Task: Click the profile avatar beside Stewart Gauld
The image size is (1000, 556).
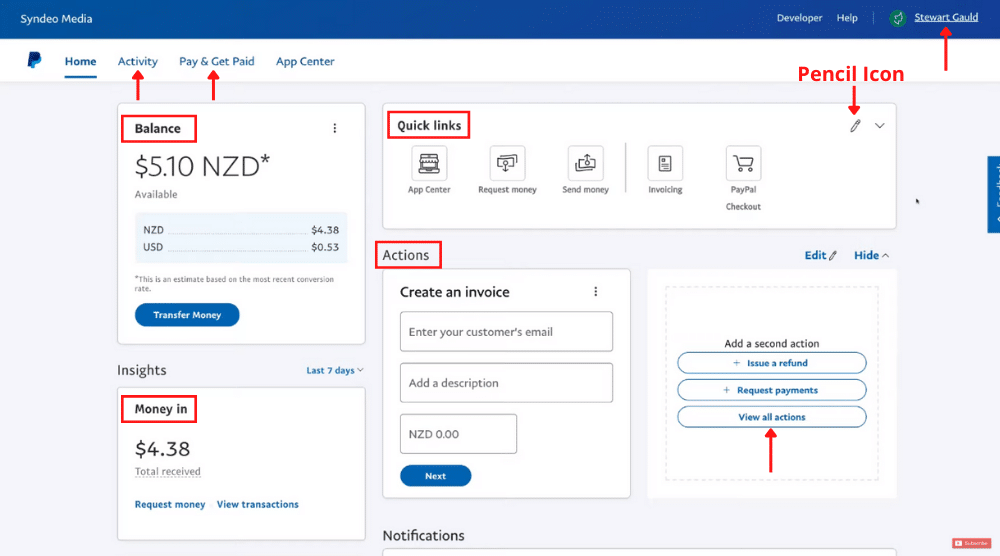Action: coord(897,18)
